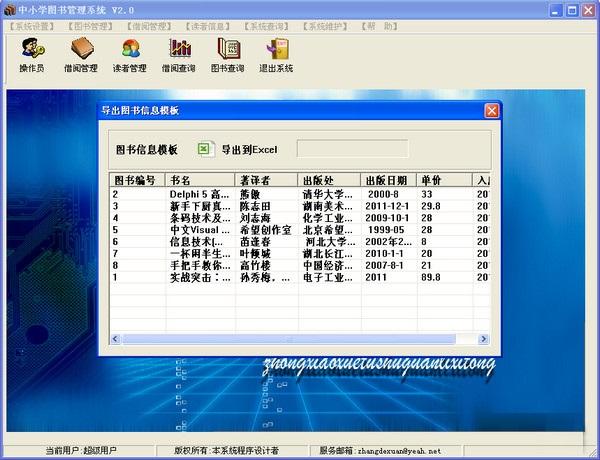Viewport: 600px width, 460px height.
Task: Select row with book Delphi 5 高...
Action: 300,194
